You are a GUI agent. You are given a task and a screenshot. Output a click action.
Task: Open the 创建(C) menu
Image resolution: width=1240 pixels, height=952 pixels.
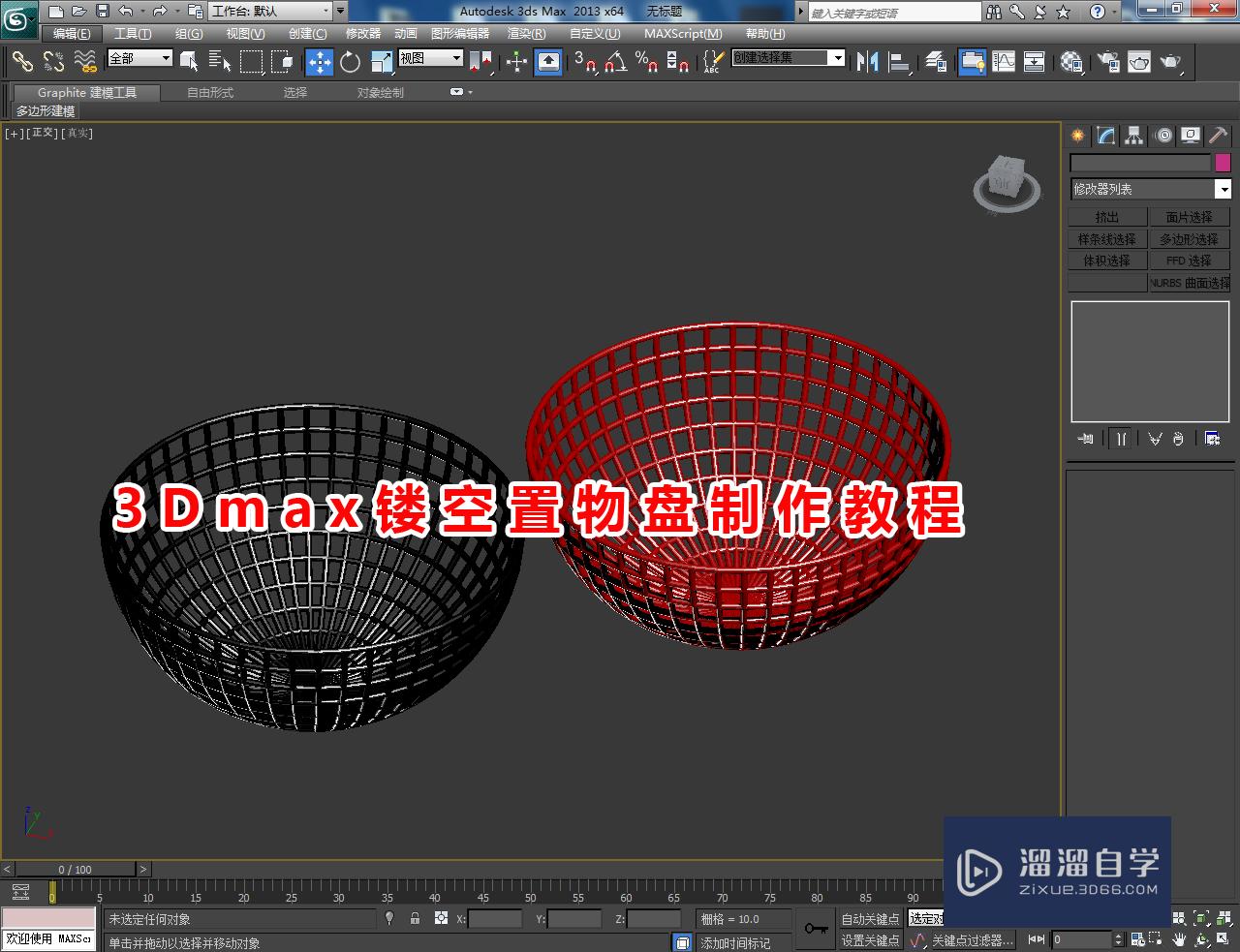coord(308,33)
